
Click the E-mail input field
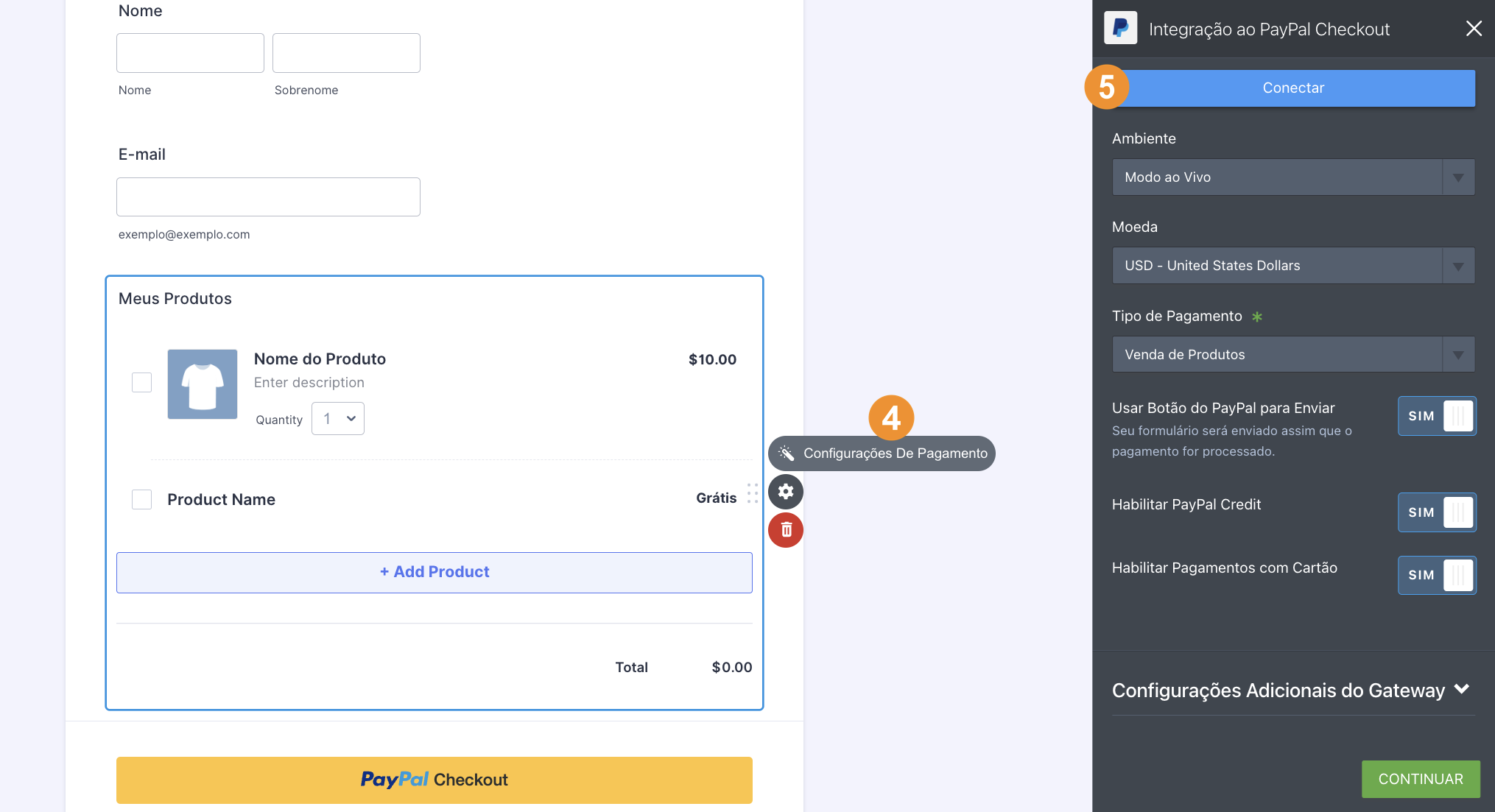coord(268,197)
